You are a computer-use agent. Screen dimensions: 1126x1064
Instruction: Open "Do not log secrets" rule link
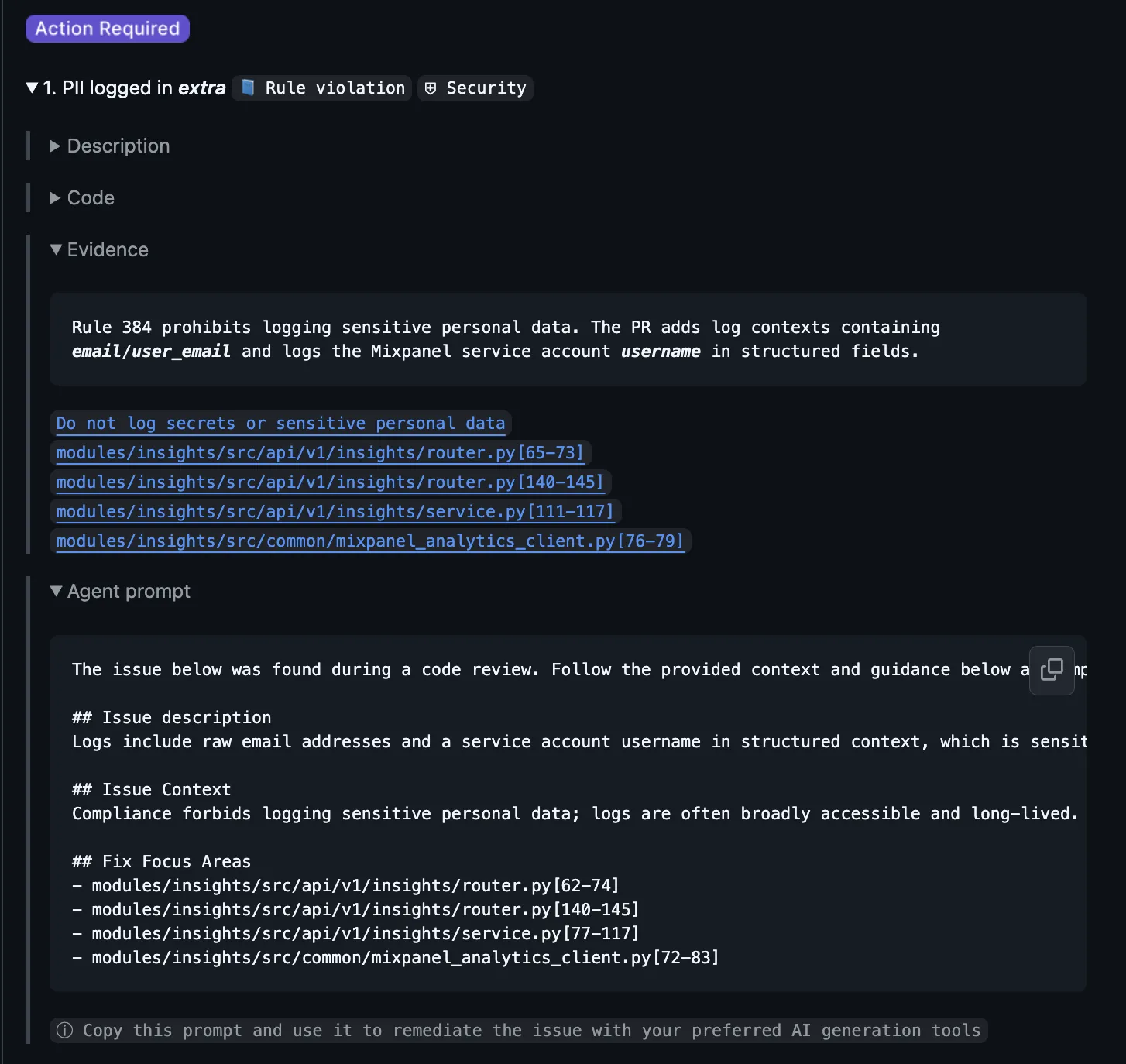tap(280, 424)
